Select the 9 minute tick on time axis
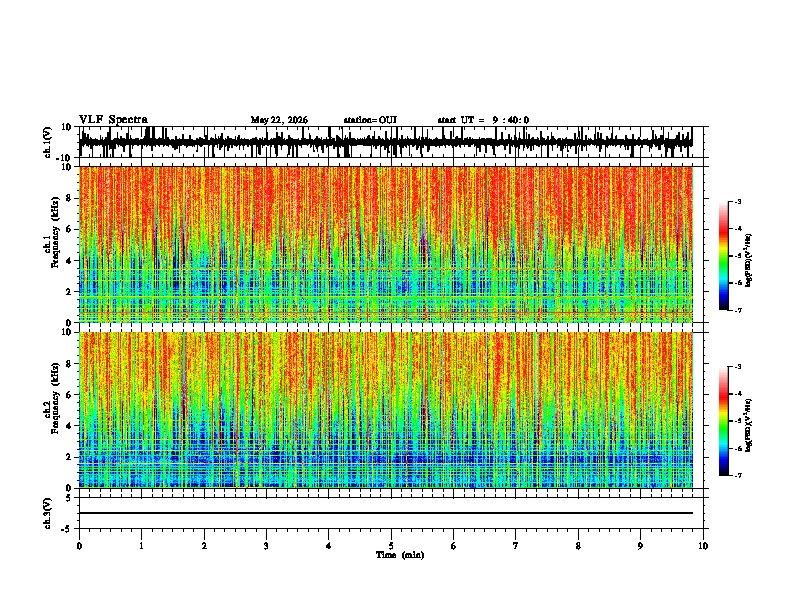The height and width of the screenshot is (612, 792). [640, 546]
